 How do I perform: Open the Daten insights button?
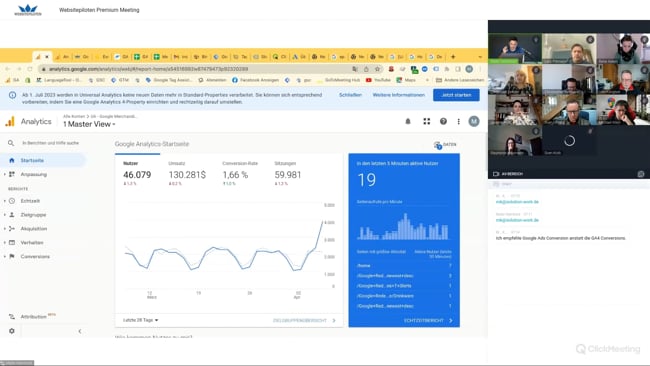(445, 145)
